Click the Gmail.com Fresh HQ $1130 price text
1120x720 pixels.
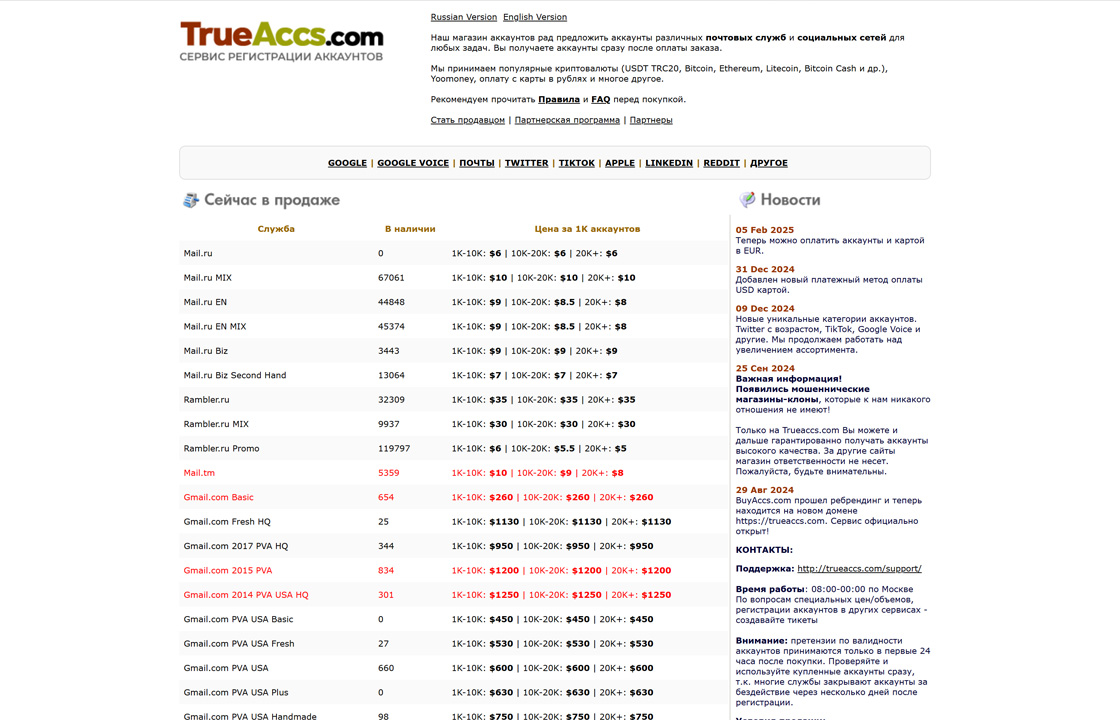(561, 521)
